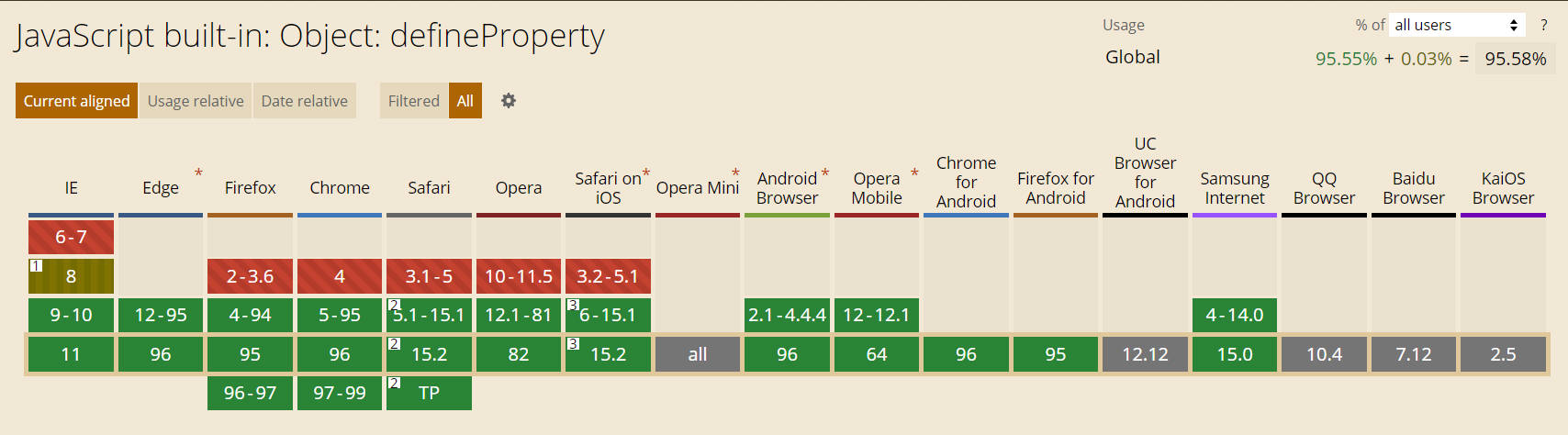The image size is (1568, 435).
Task: Click note 3 marker on iOS 6-15.1
Action: coord(573,305)
